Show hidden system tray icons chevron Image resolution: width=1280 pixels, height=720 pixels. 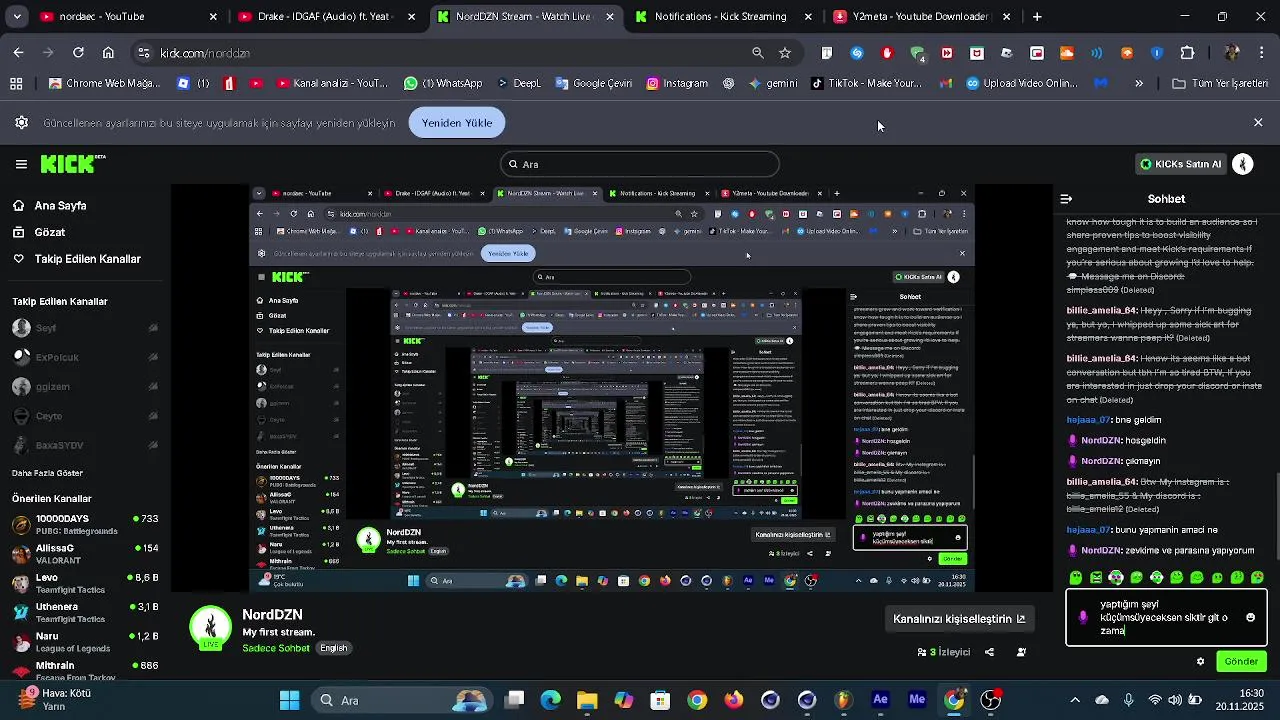(x=1075, y=700)
